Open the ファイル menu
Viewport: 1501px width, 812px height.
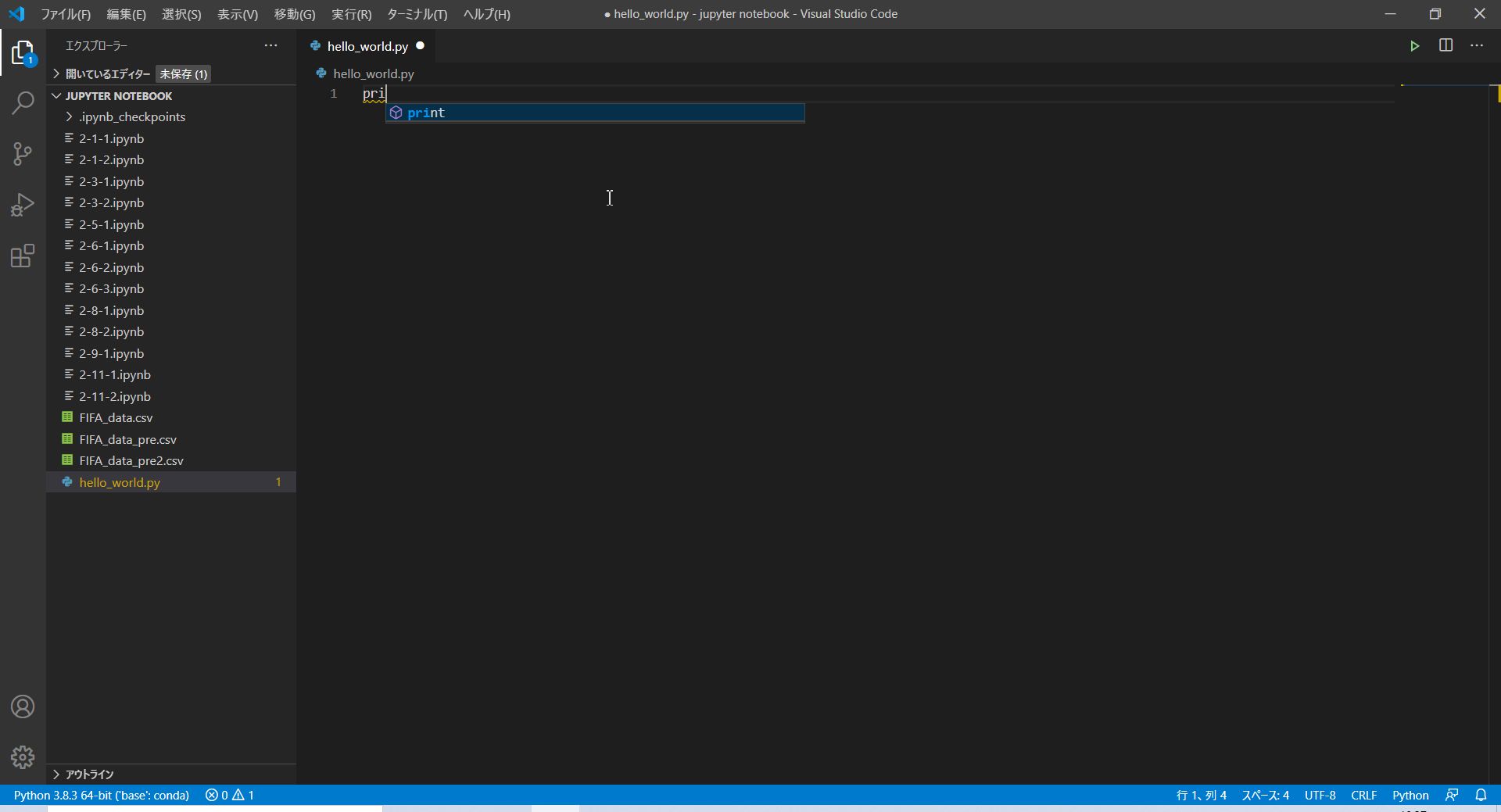[x=65, y=13]
